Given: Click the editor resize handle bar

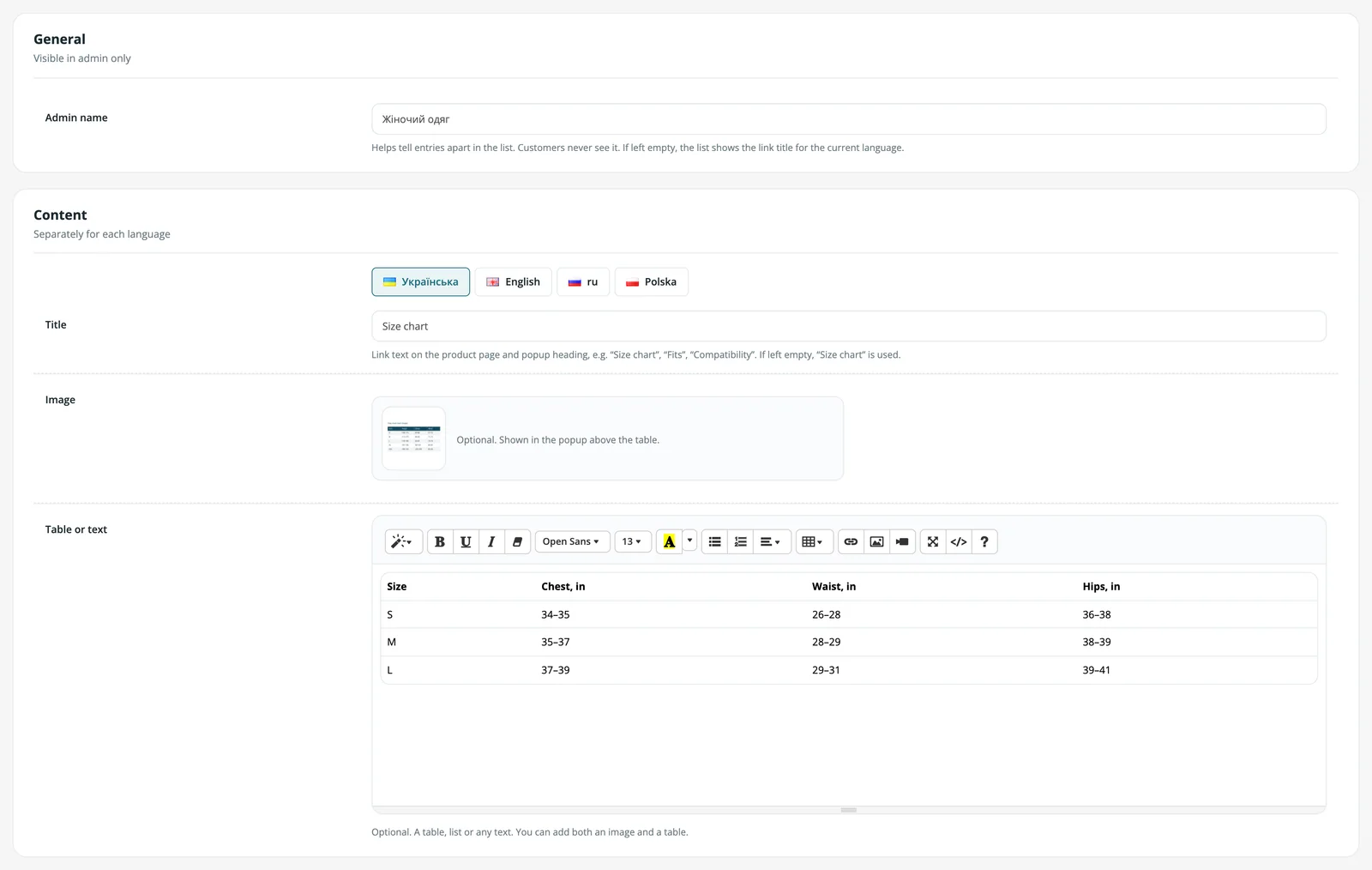Looking at the screenshot, I should 849,810.
